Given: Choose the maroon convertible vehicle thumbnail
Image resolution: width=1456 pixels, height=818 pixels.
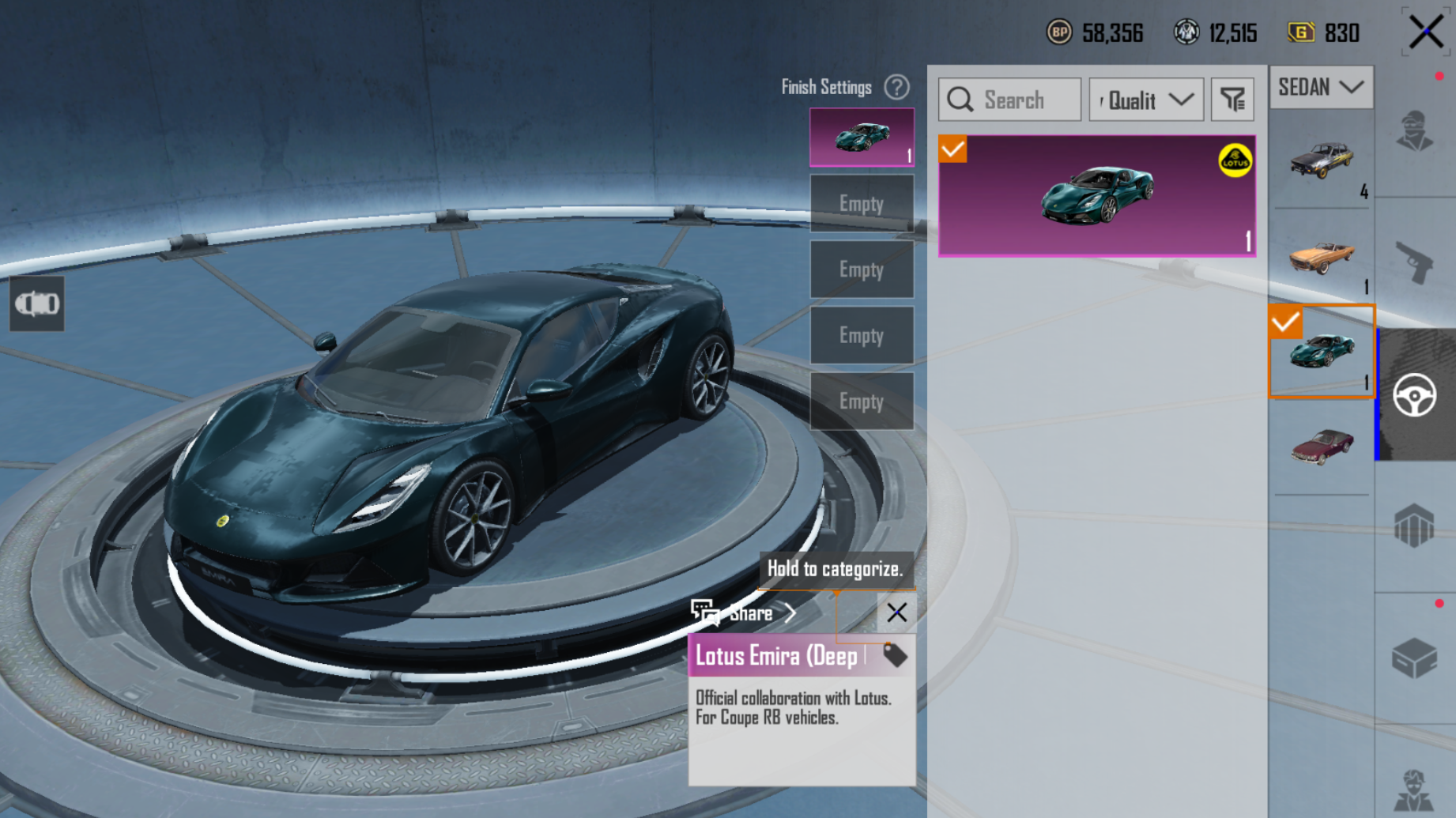Looking at the screenshot, I should point(1322,447).
